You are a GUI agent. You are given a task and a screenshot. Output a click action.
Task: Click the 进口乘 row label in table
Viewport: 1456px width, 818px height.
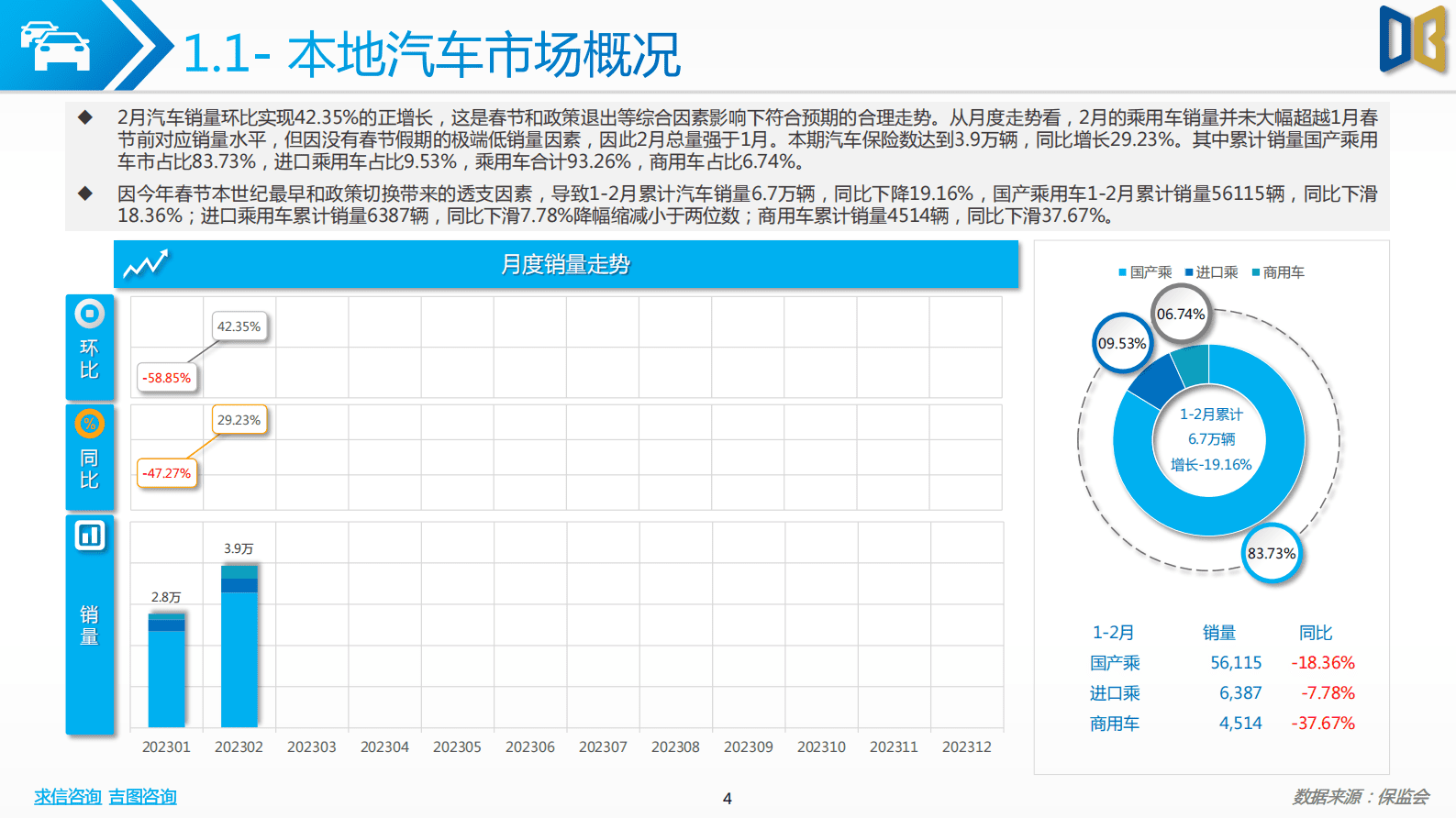(x=1115, y=693)
